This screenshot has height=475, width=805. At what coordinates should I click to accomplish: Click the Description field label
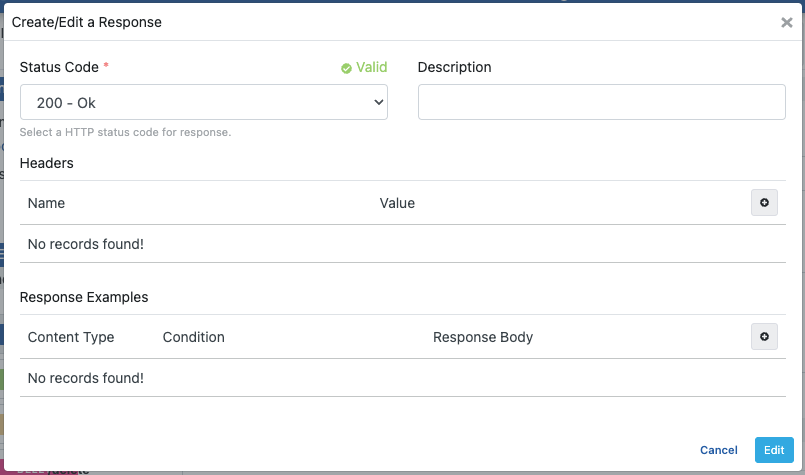pos(454,67)
